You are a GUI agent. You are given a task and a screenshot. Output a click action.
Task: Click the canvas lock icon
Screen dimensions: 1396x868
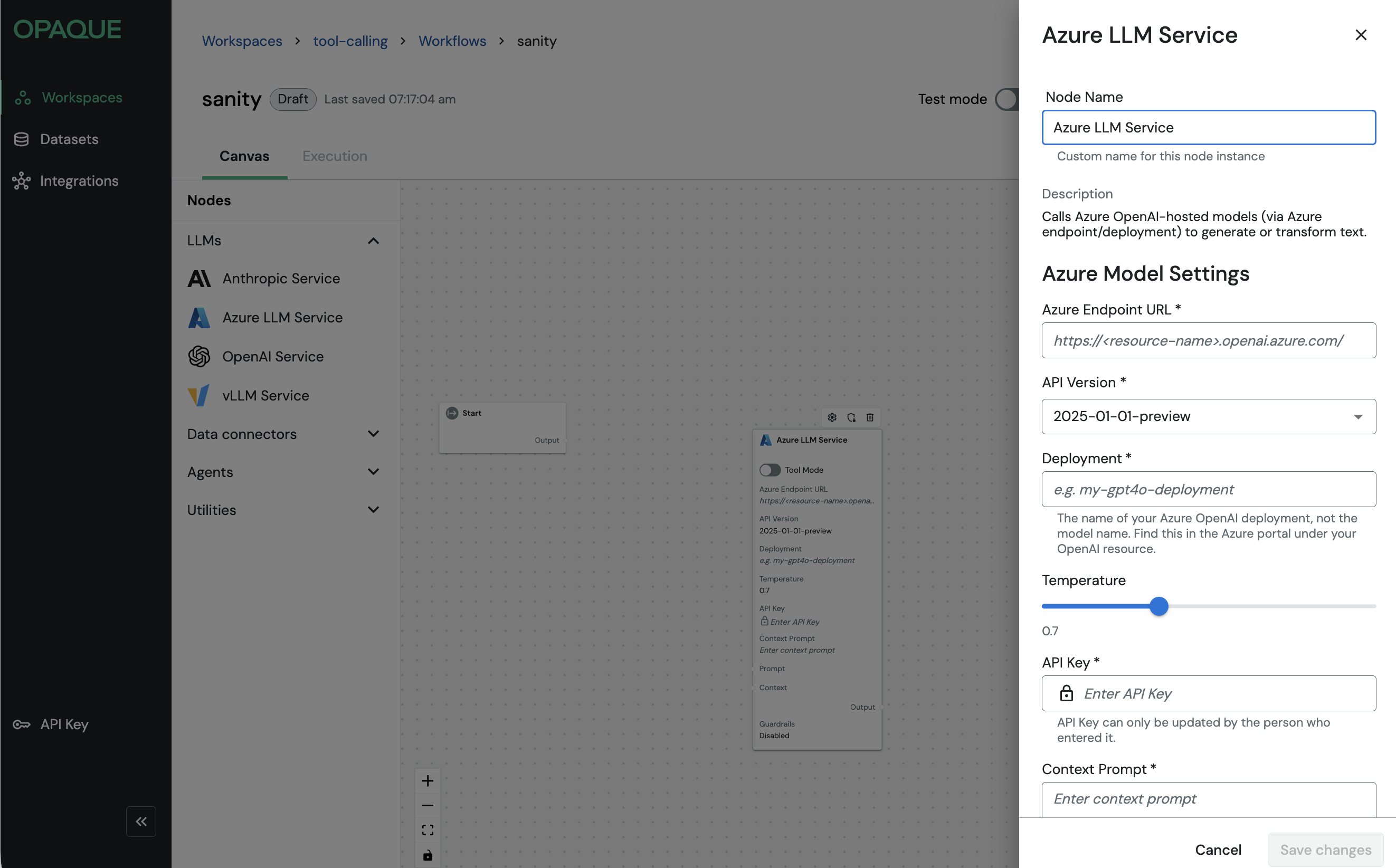428,855
